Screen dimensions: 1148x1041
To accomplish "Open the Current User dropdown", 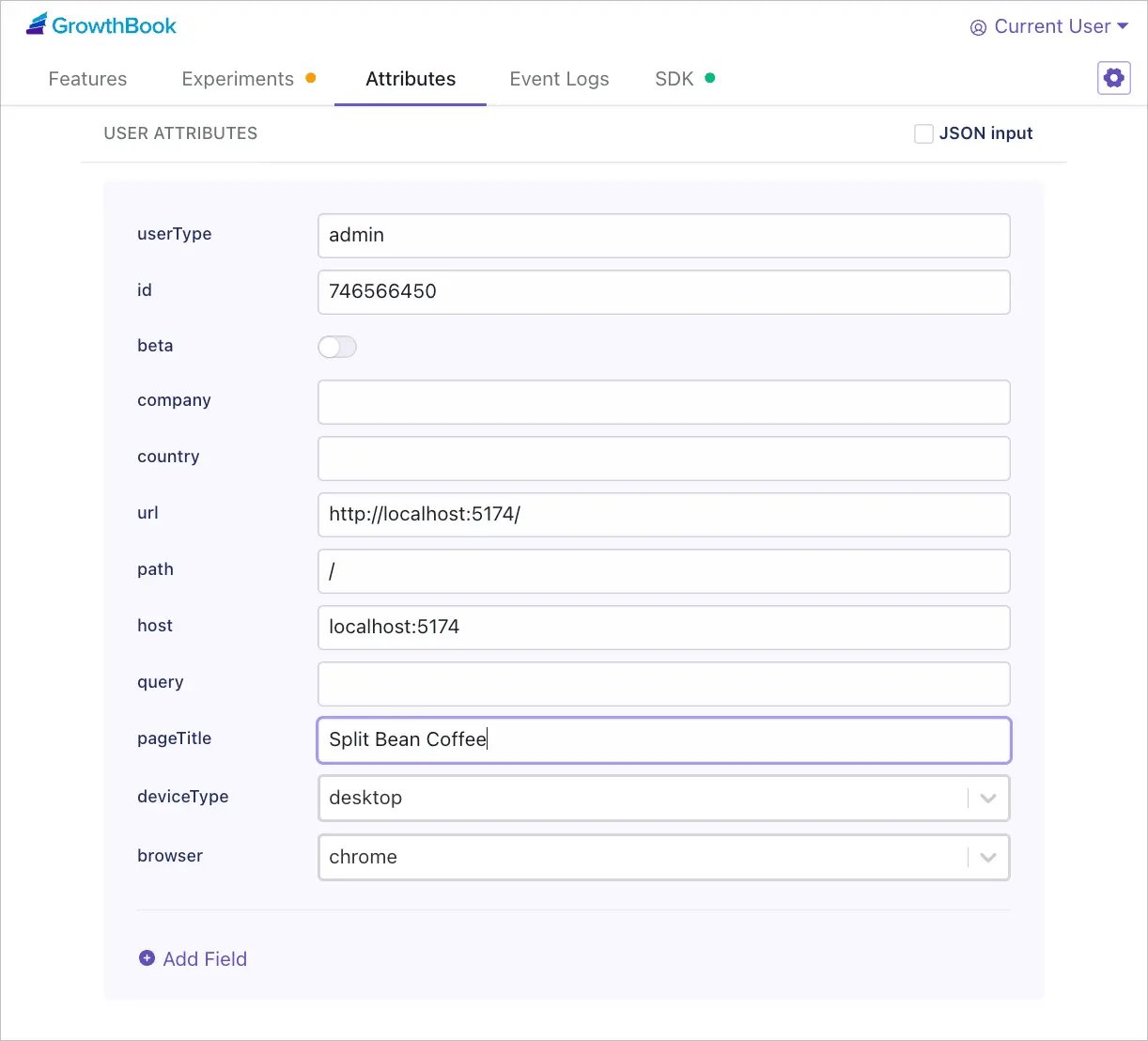I will (x=1048, y=26).
